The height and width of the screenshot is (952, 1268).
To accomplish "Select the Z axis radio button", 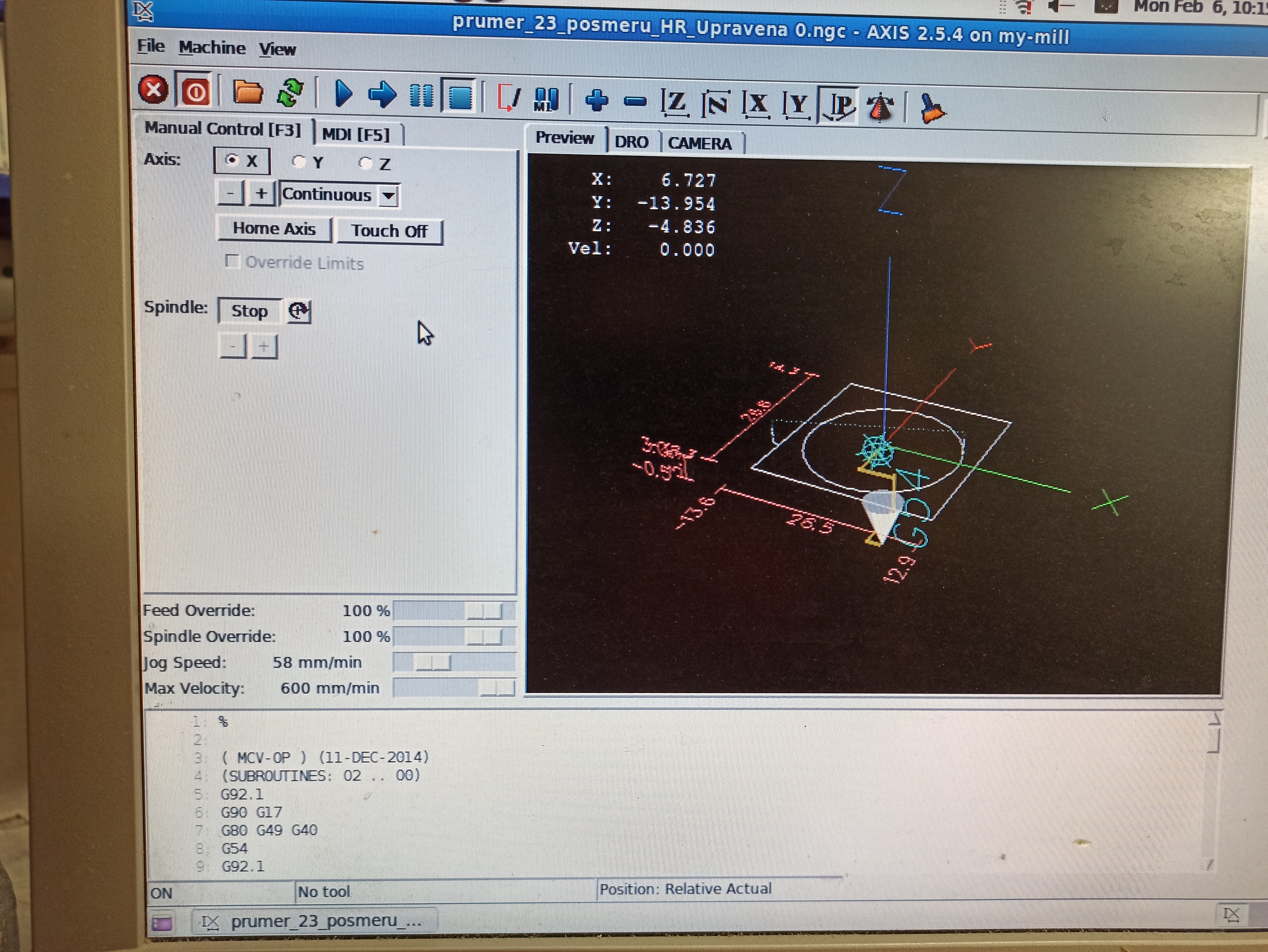I will coord(365,164).
